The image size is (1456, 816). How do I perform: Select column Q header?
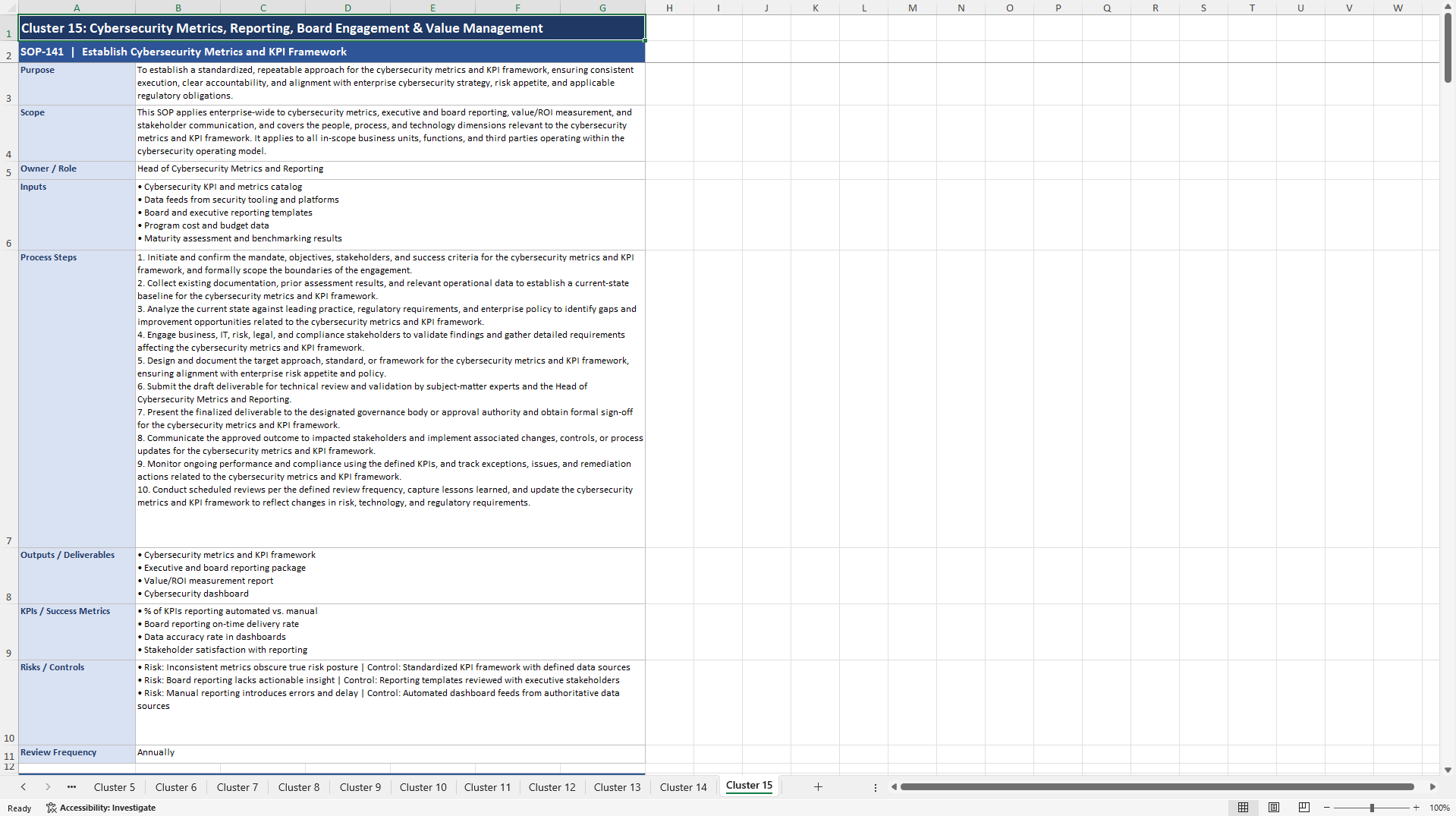[1106, 8]
